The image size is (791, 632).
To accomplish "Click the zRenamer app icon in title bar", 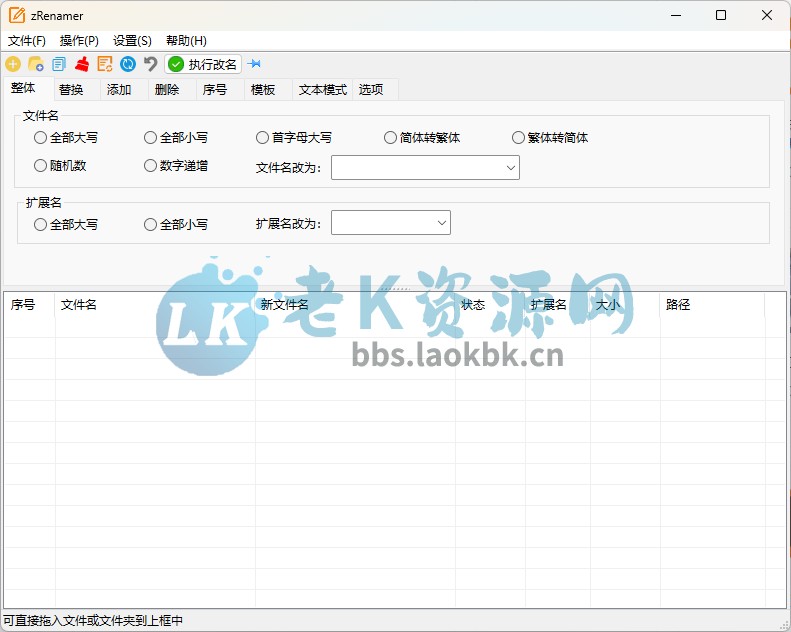I will click(x=17, y=15).
